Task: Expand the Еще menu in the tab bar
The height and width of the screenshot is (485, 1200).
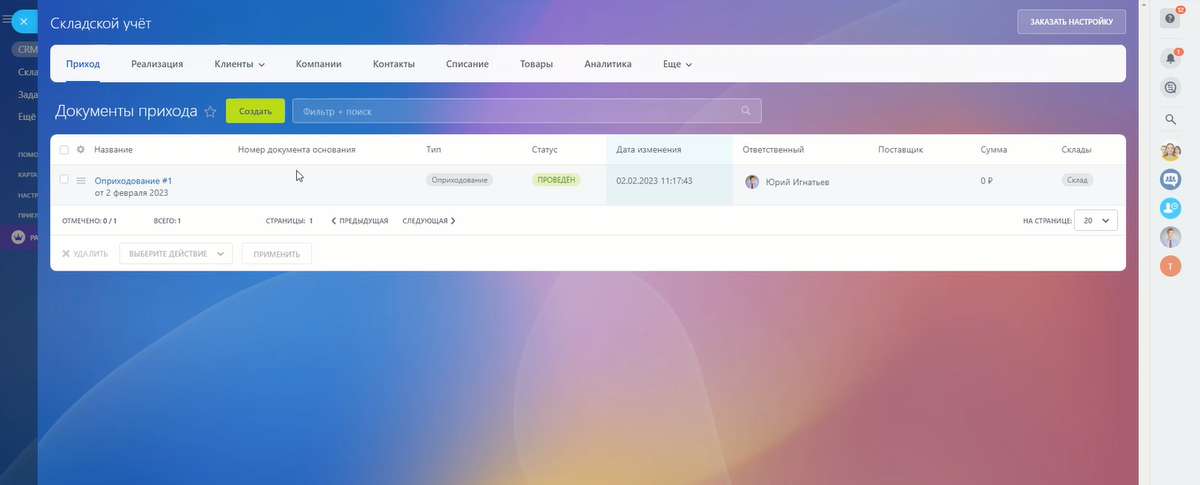Action: coord(677,64)
